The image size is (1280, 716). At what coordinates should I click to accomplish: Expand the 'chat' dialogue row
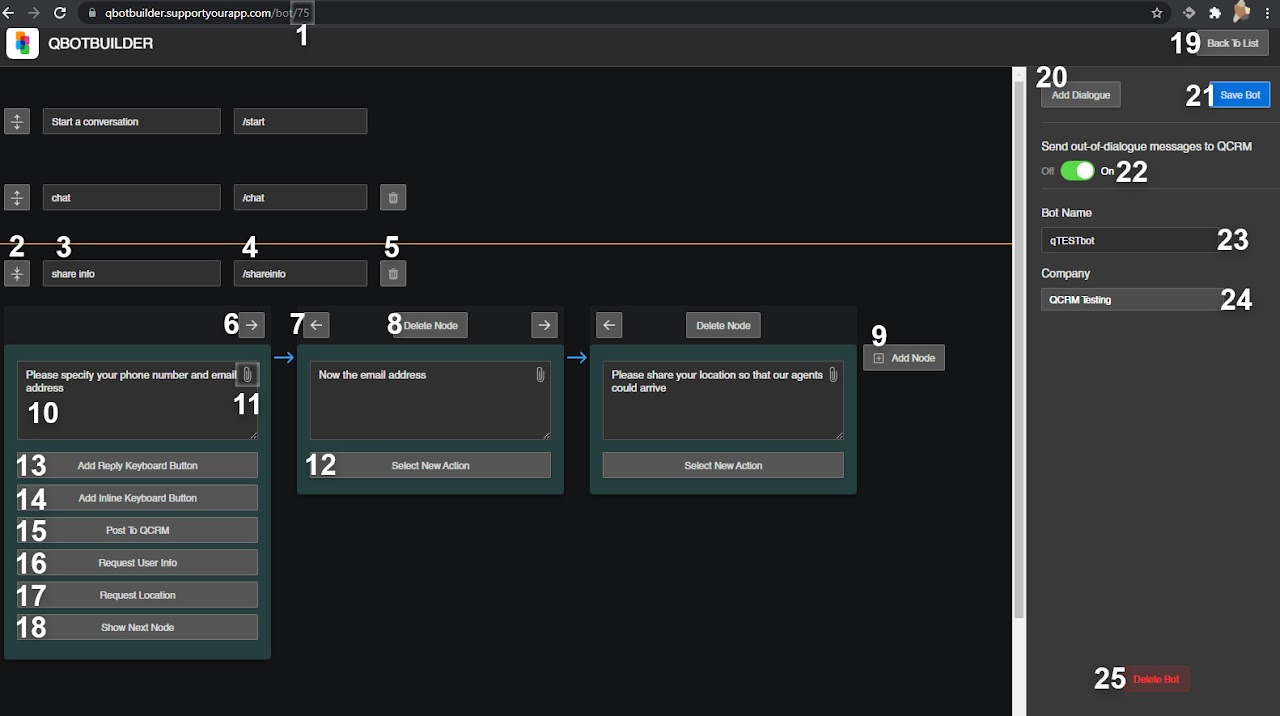pyautogui.click(x=17, y=198)
